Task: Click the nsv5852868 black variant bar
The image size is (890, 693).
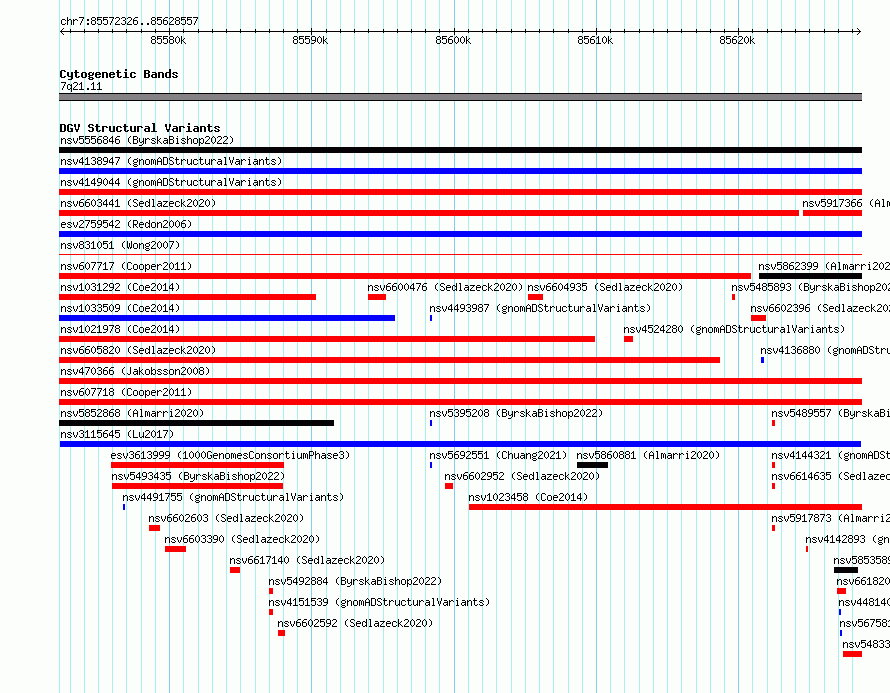Action: coord(196,423)
